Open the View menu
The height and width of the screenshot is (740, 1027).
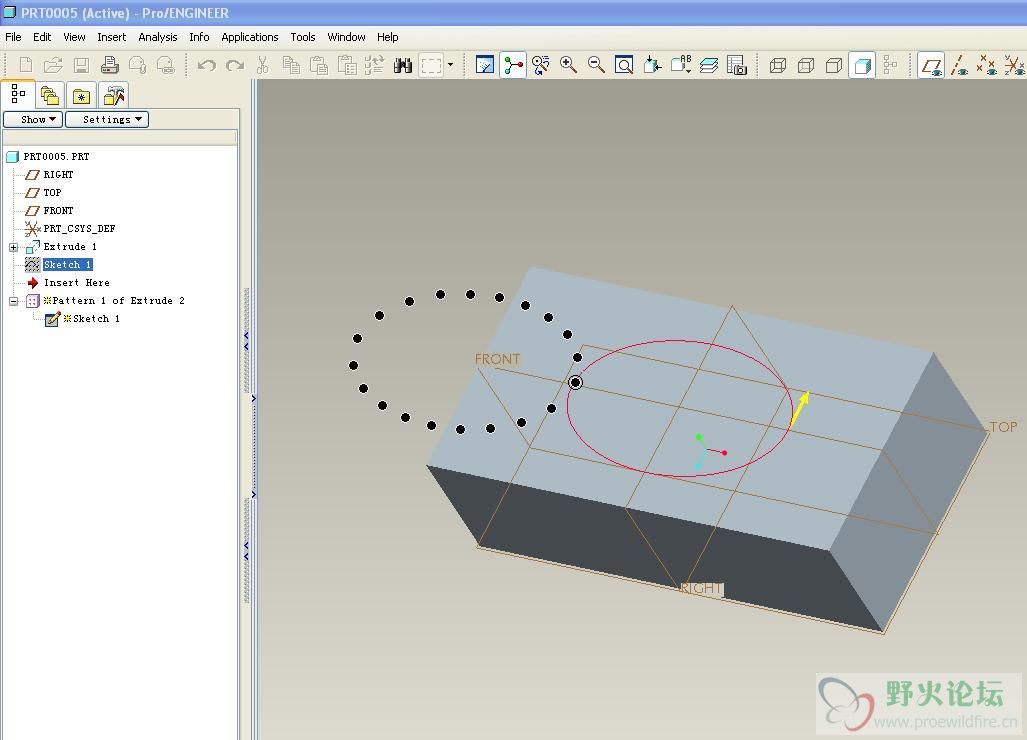[74, 37]
